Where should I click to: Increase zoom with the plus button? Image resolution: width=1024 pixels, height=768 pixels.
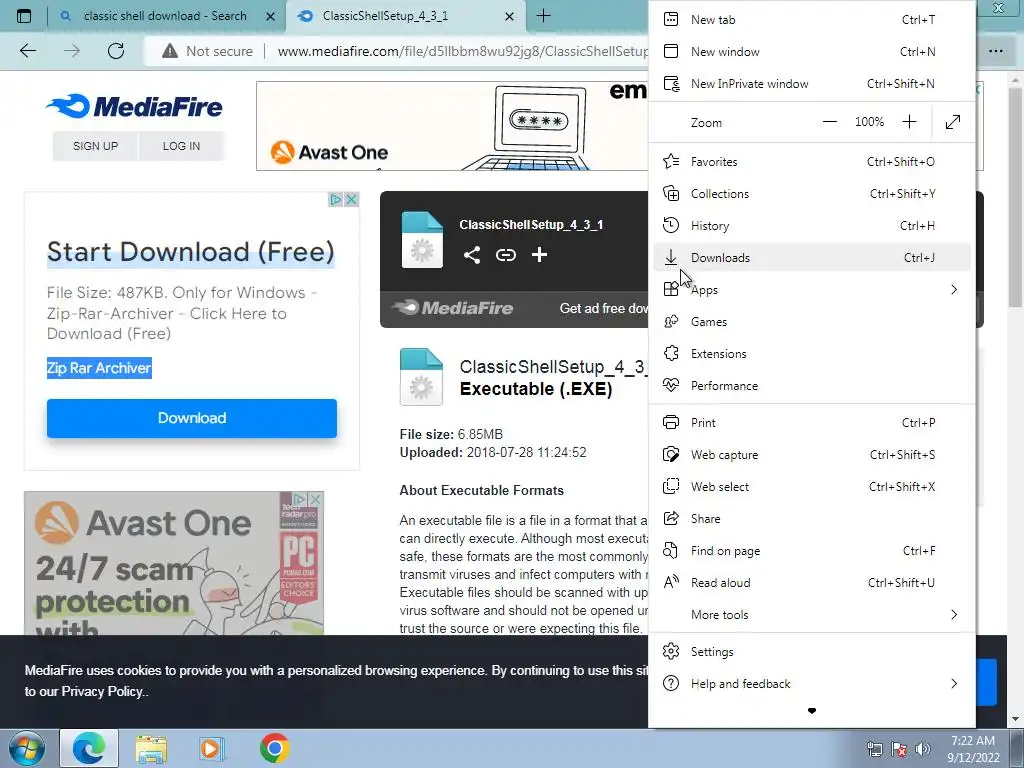coord(909,122)
